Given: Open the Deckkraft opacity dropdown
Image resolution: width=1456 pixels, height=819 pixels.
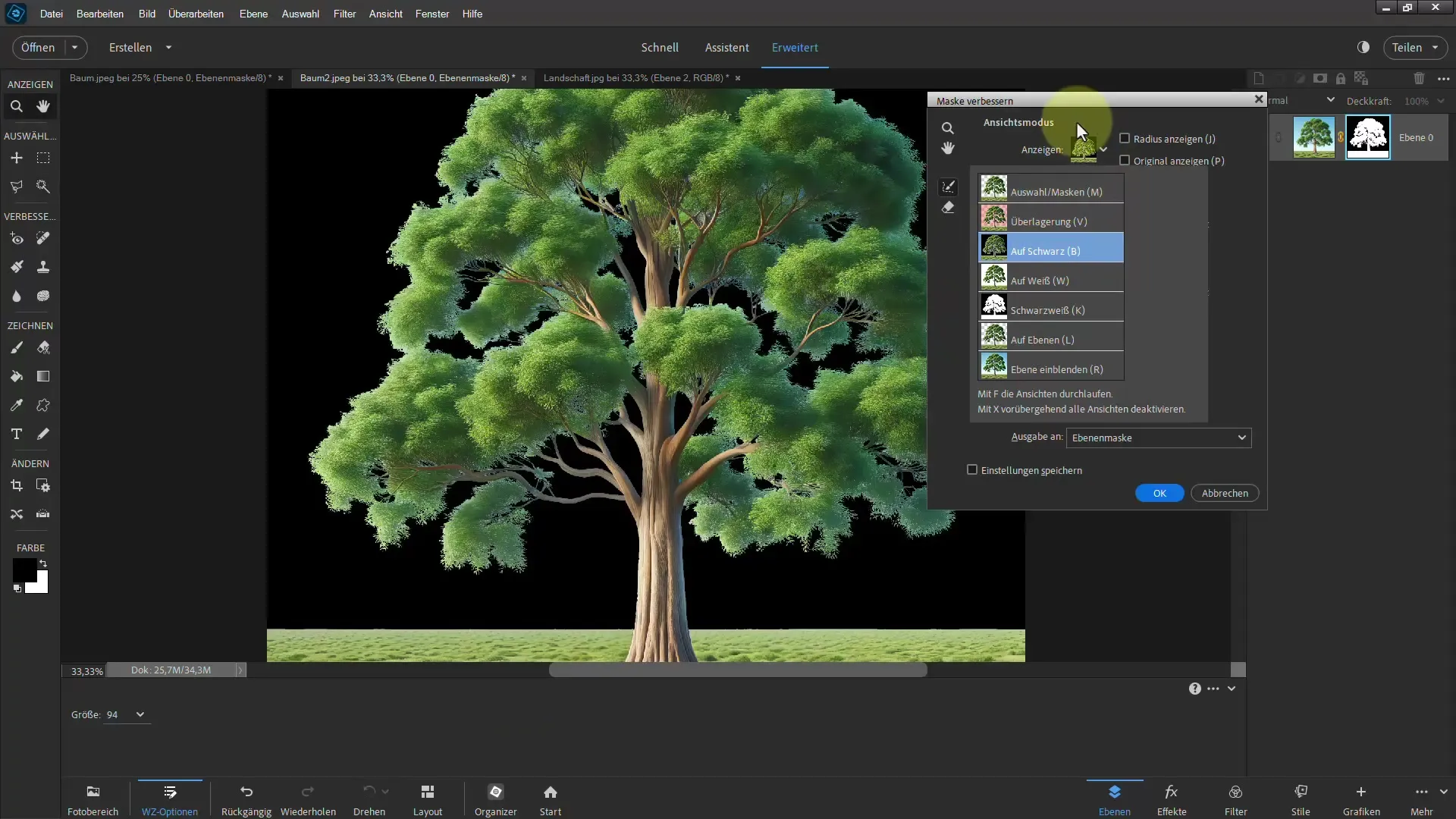Looking at the screenshot, I should 1441,101.
